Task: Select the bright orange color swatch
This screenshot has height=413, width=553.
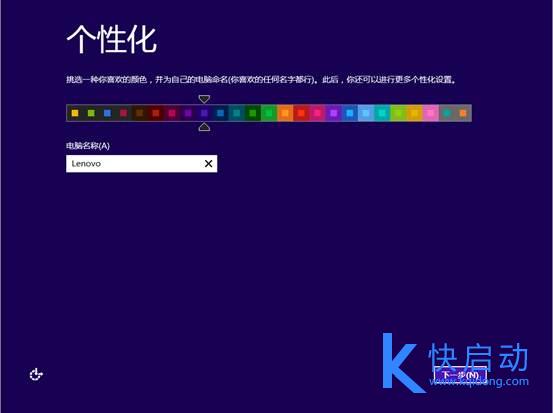Action: click(285, 113)
